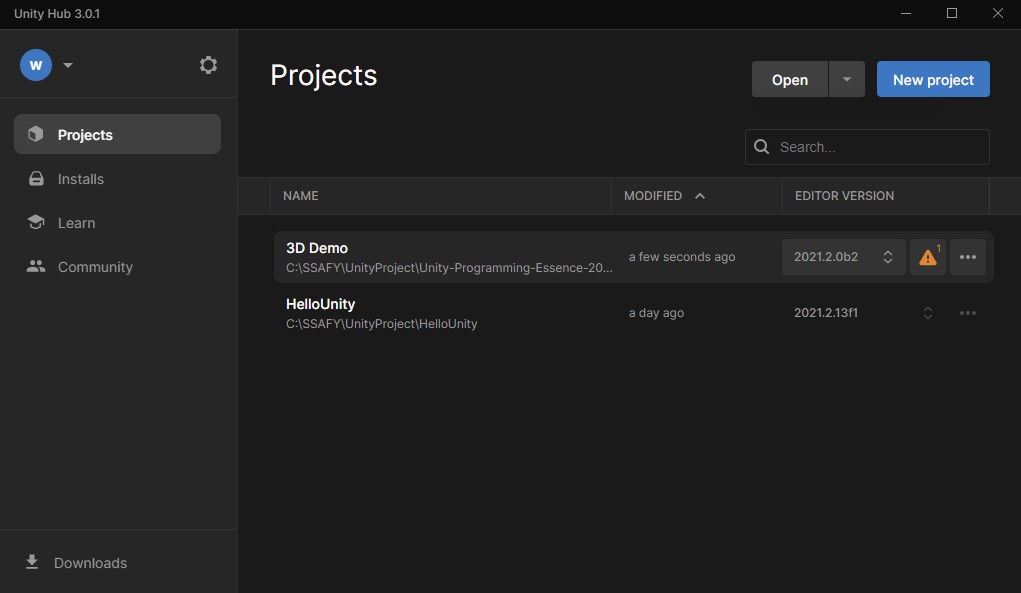Sort projects by NAME column
The height and width of the screenshot is (593, 1021).
301,196
